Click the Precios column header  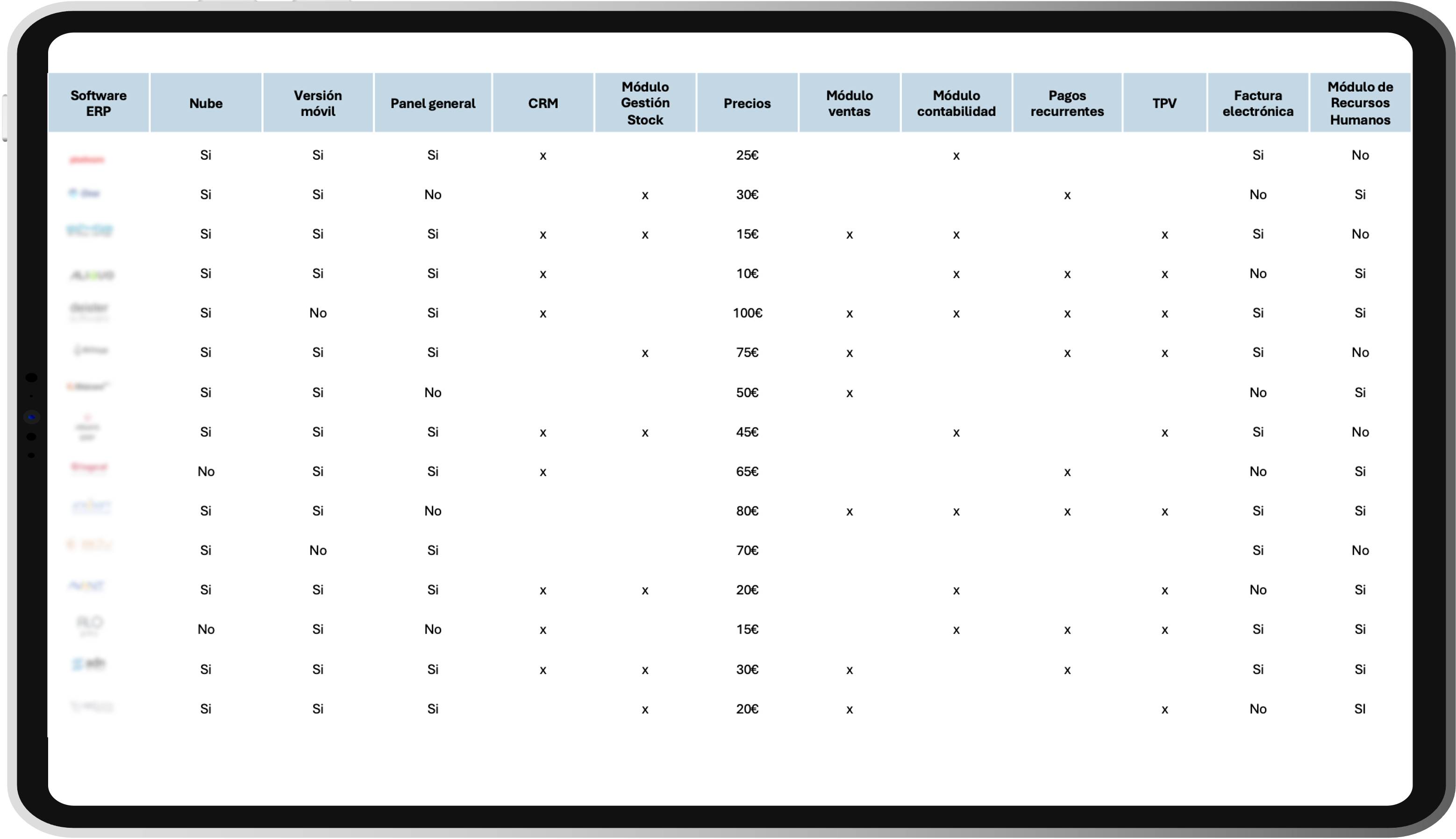click(x=746, y=103)
